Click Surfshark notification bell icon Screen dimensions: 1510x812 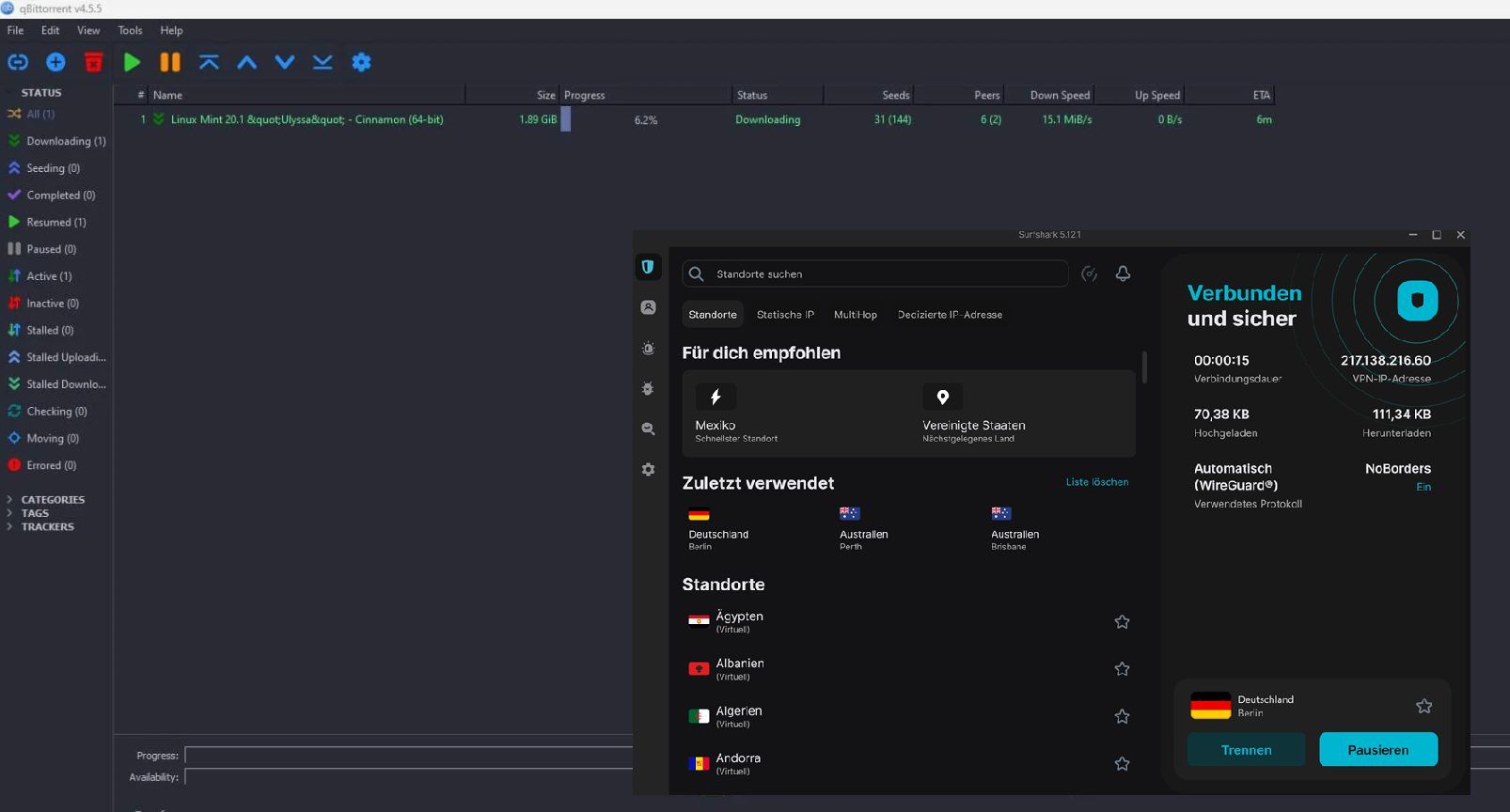click(1123, 273)
